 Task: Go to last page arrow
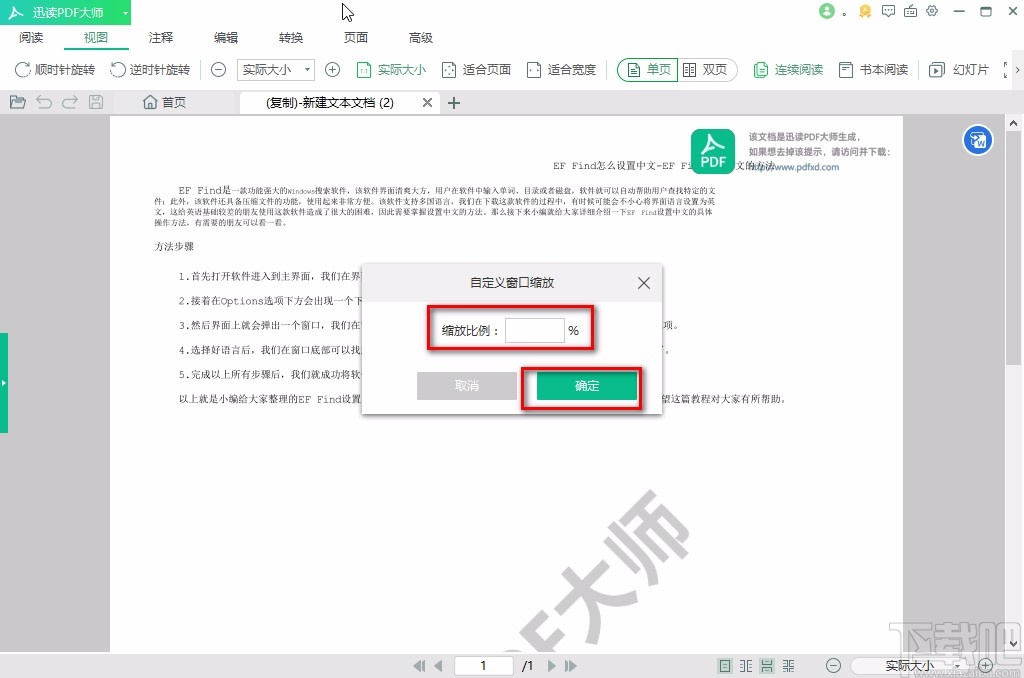click(571, 666)
